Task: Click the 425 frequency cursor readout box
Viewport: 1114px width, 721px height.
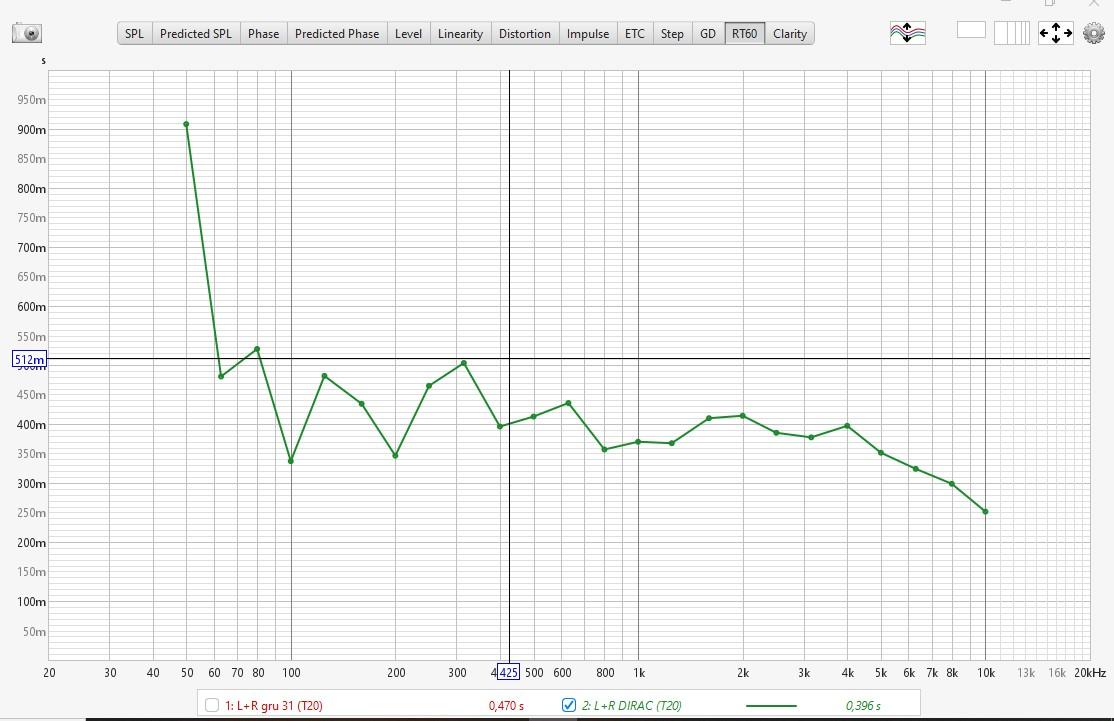Action: (x=508, y=673)
